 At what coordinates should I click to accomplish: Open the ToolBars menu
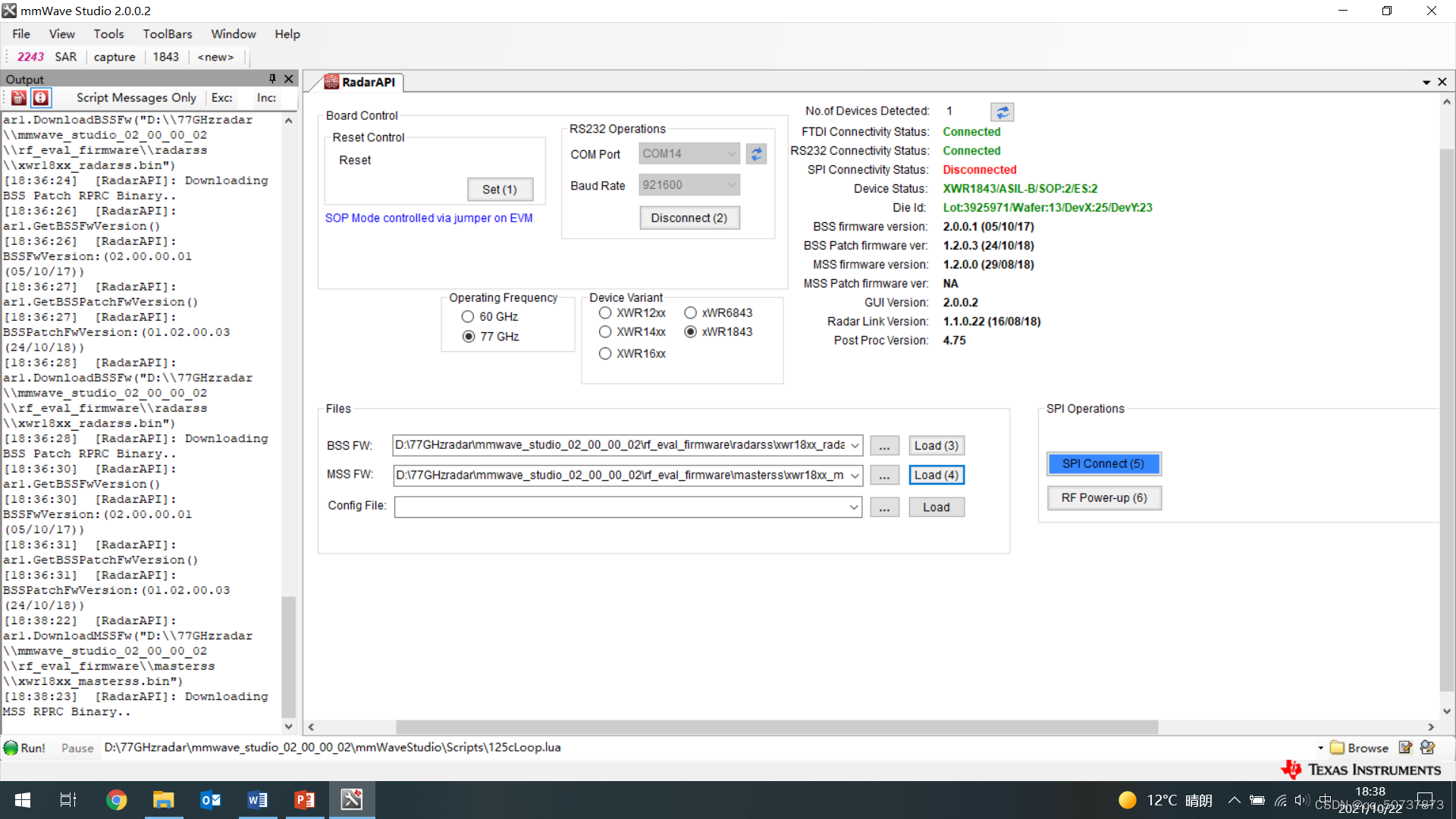point(168,34)
